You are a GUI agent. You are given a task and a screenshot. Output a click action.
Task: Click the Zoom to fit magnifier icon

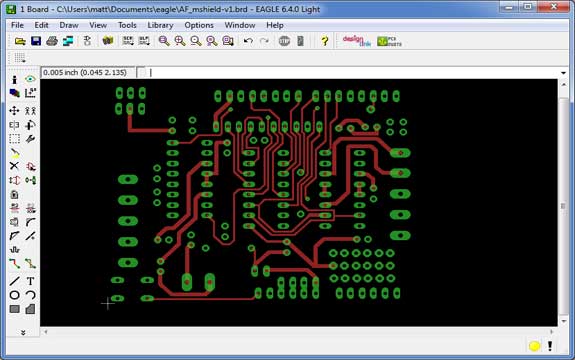coord(164,41)
